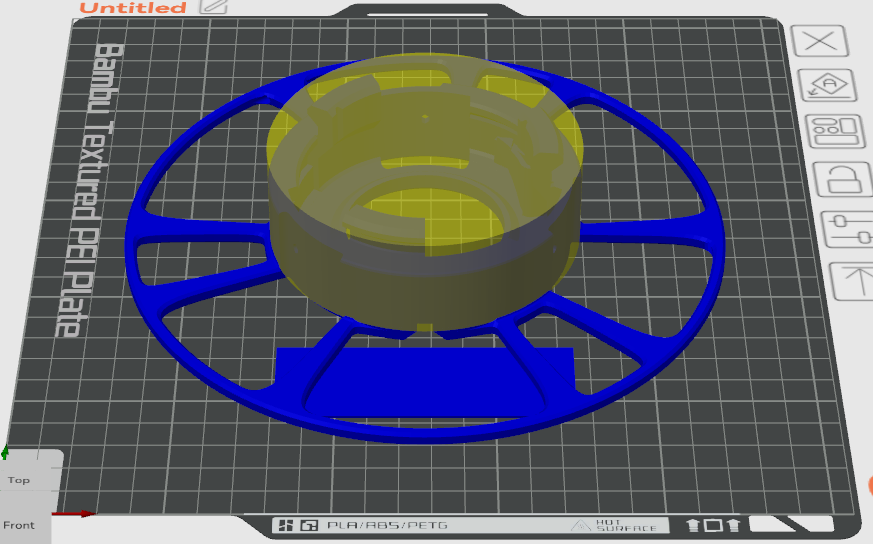Remove the plate with the X icon
Screen dimensions: 873x544
coord(820,41)
